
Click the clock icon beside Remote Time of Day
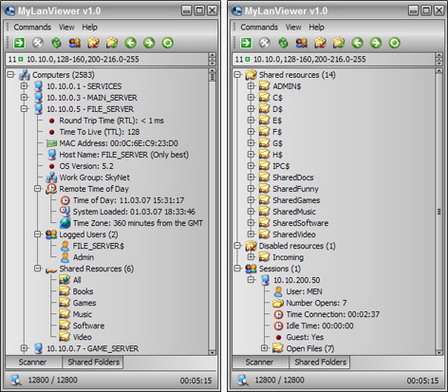pos(51,189)
